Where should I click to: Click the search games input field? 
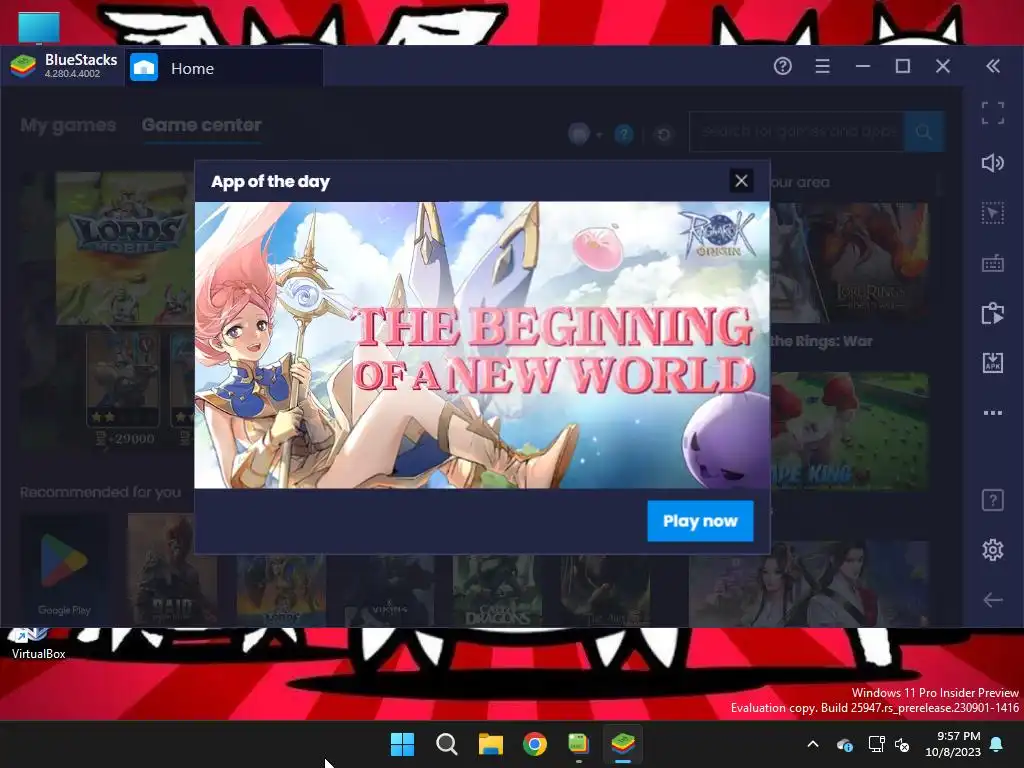click(797, 132)
